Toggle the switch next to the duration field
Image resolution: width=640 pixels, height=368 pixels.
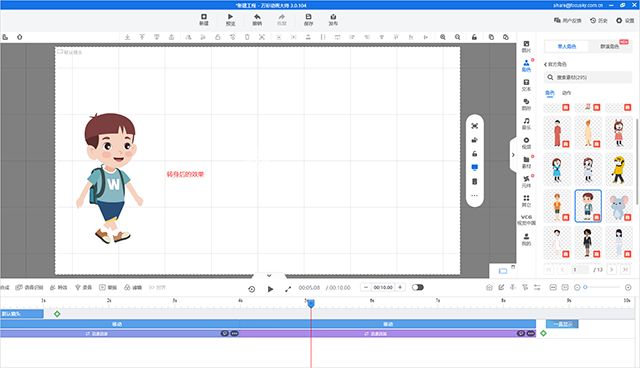418,287
